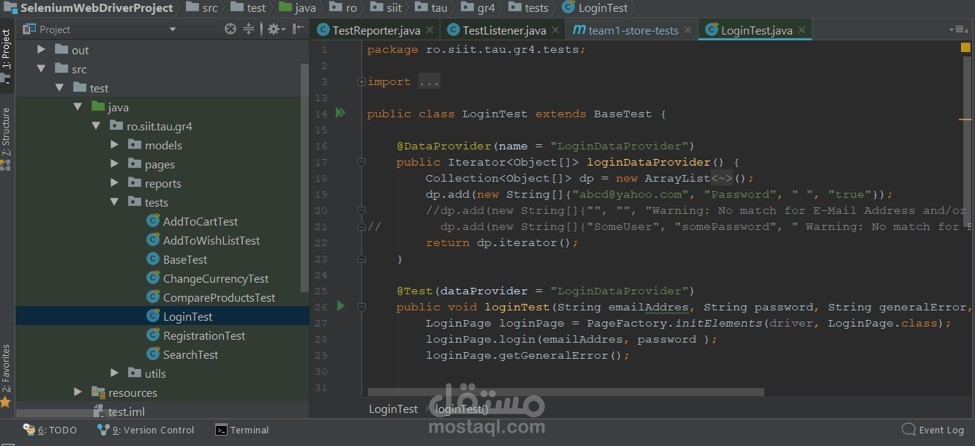Click the yellow inspection status indicator
The width and height of the screenshot is (975, 446).
click(x=965, y=48)
